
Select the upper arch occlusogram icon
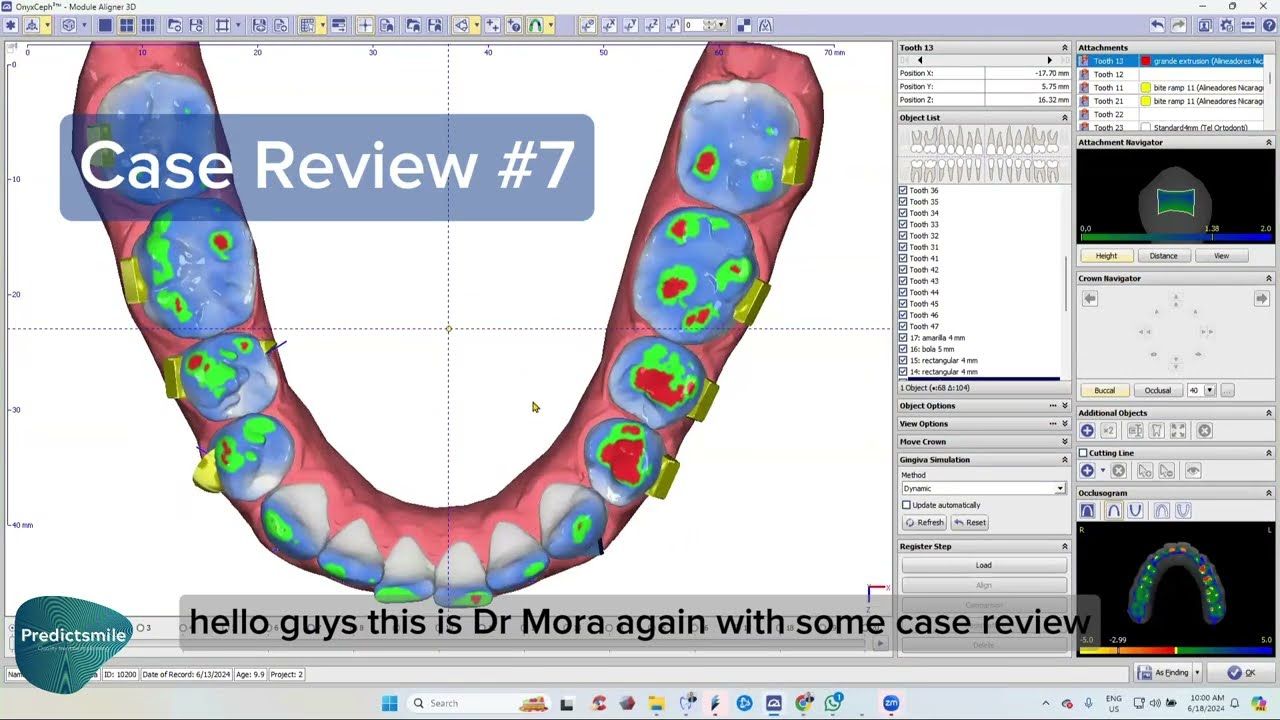[1113, 511]
